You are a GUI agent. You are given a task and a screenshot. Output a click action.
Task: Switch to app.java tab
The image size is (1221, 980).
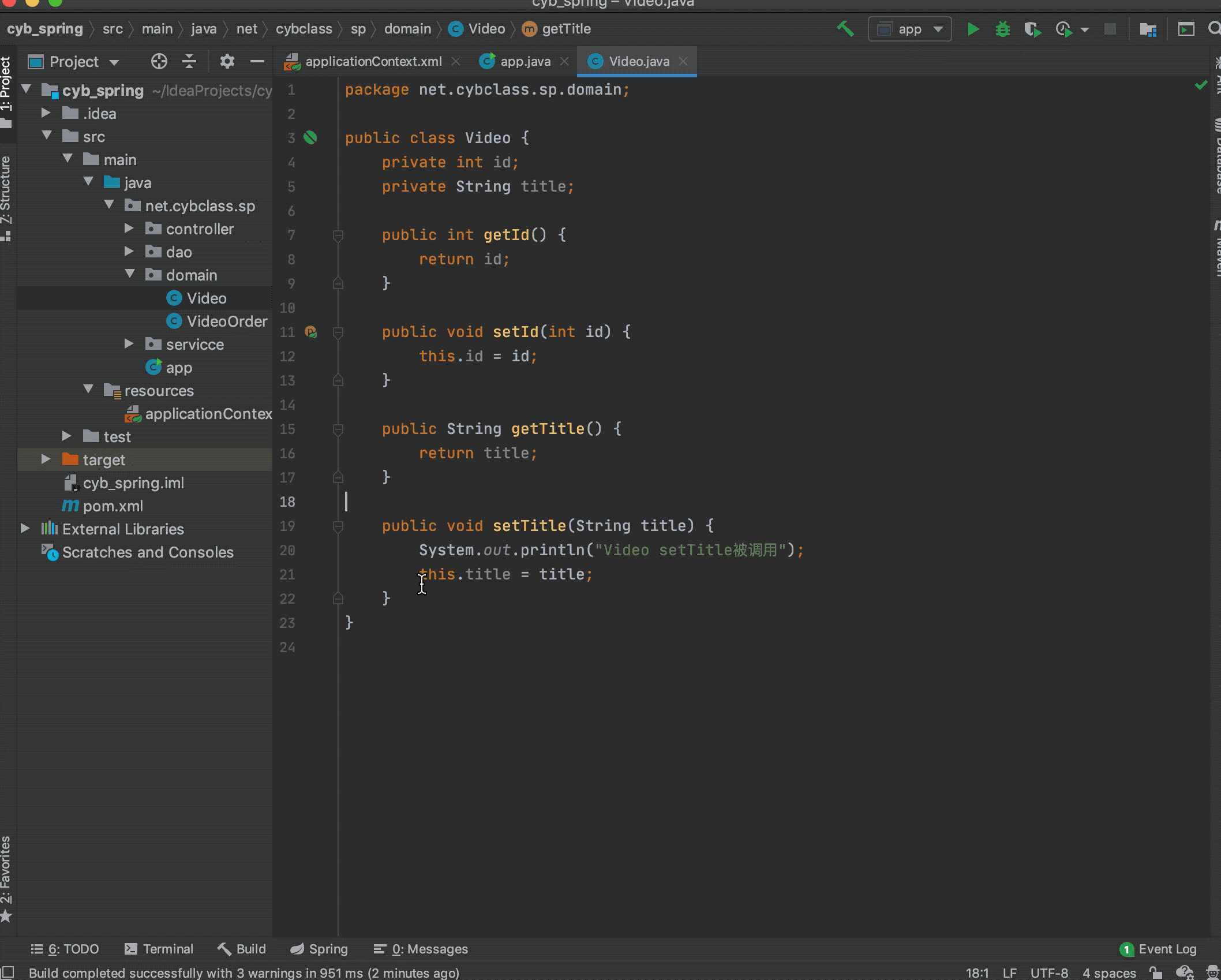tap(525, 61)
